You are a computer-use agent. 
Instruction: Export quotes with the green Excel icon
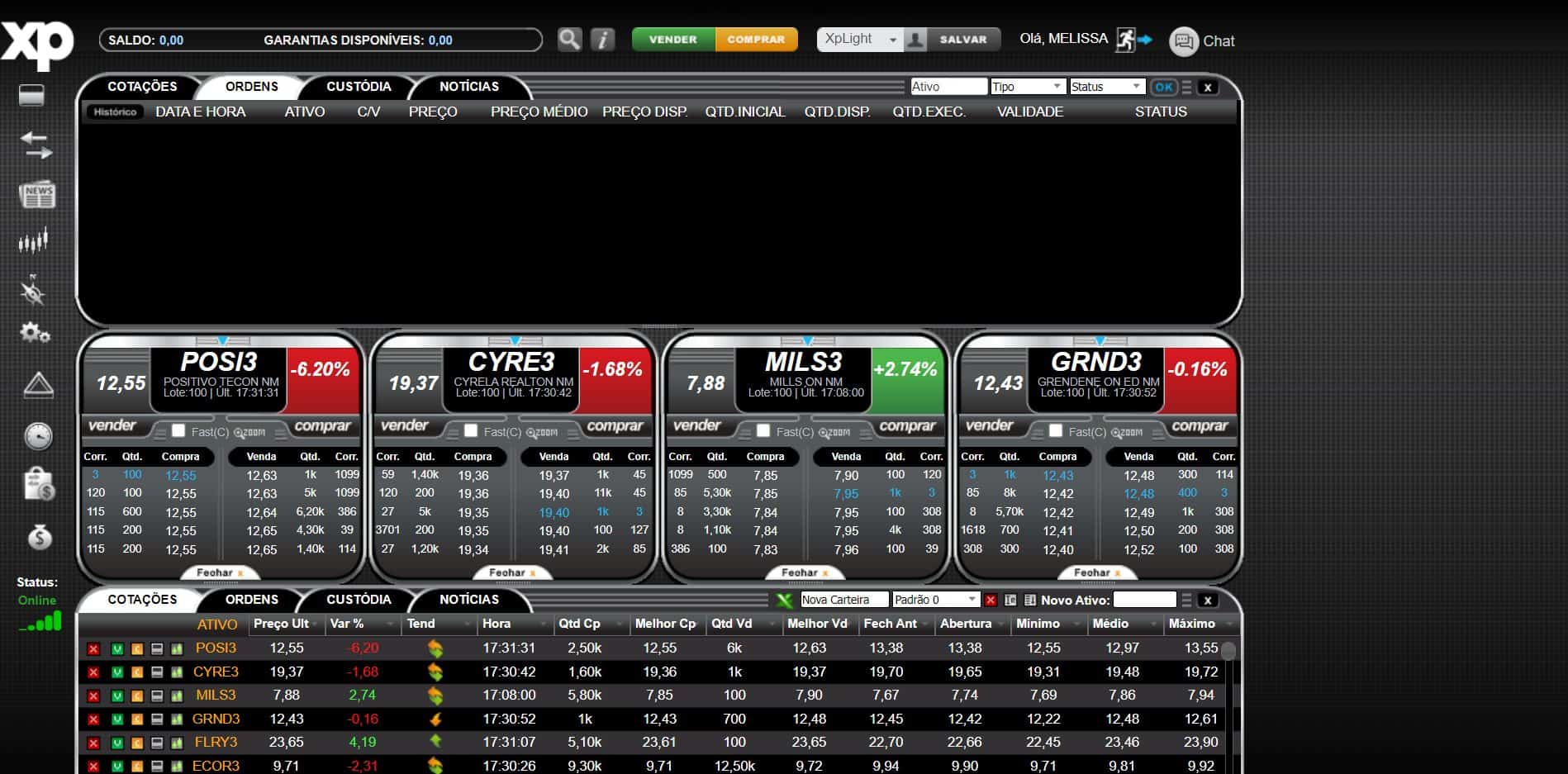(x=784, y=600)
